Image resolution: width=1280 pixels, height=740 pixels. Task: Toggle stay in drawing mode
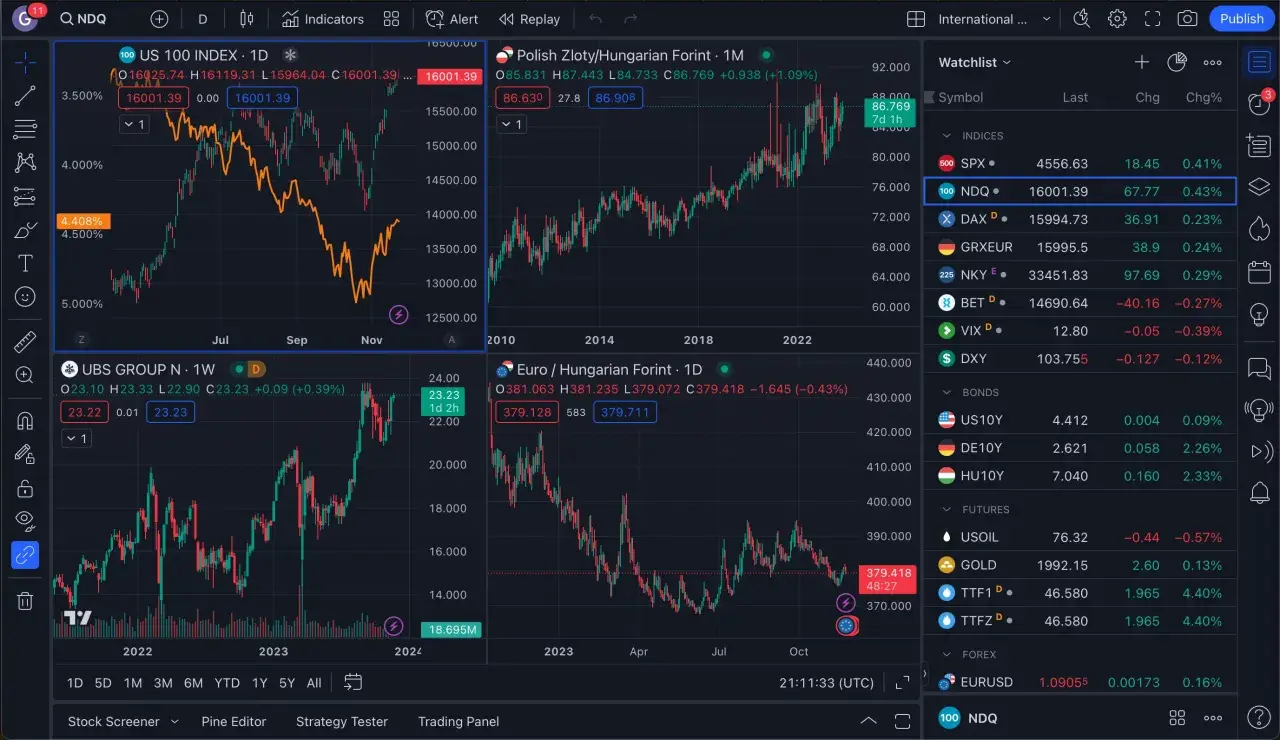point(25,454)
